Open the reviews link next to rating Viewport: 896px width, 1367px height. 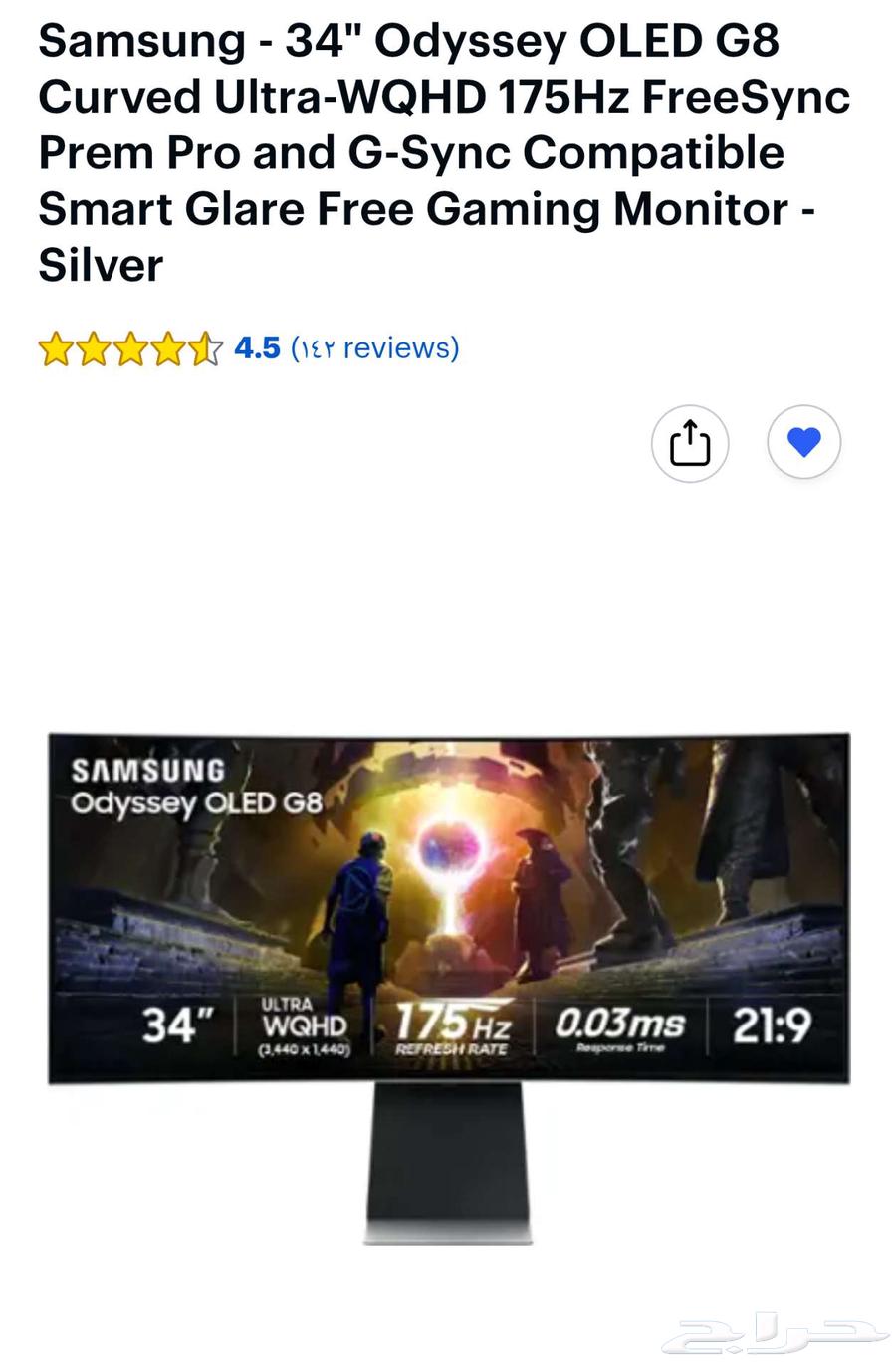(374, 348)
